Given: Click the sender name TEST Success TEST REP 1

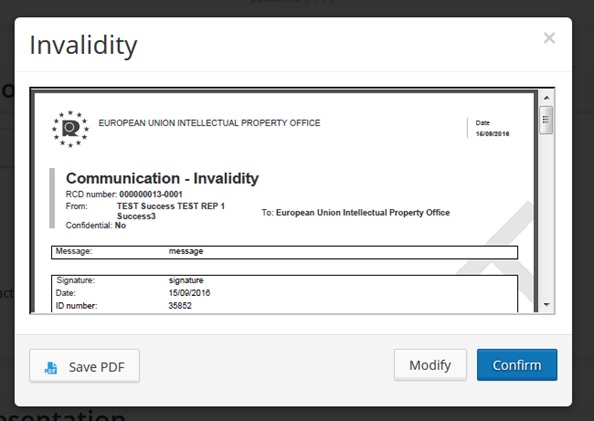Looking at the screenshot, I should point(171,206).
